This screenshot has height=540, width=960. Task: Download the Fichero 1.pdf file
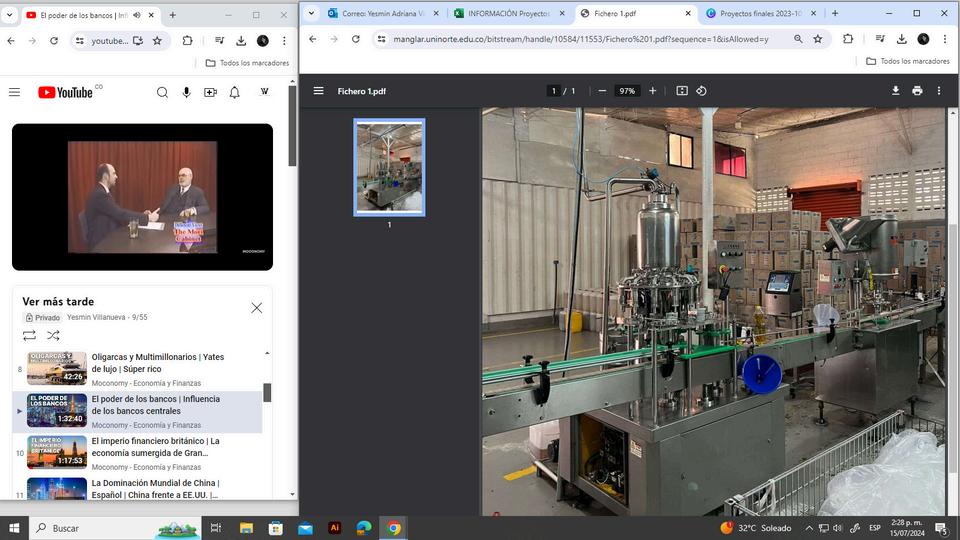coord(896,91)
